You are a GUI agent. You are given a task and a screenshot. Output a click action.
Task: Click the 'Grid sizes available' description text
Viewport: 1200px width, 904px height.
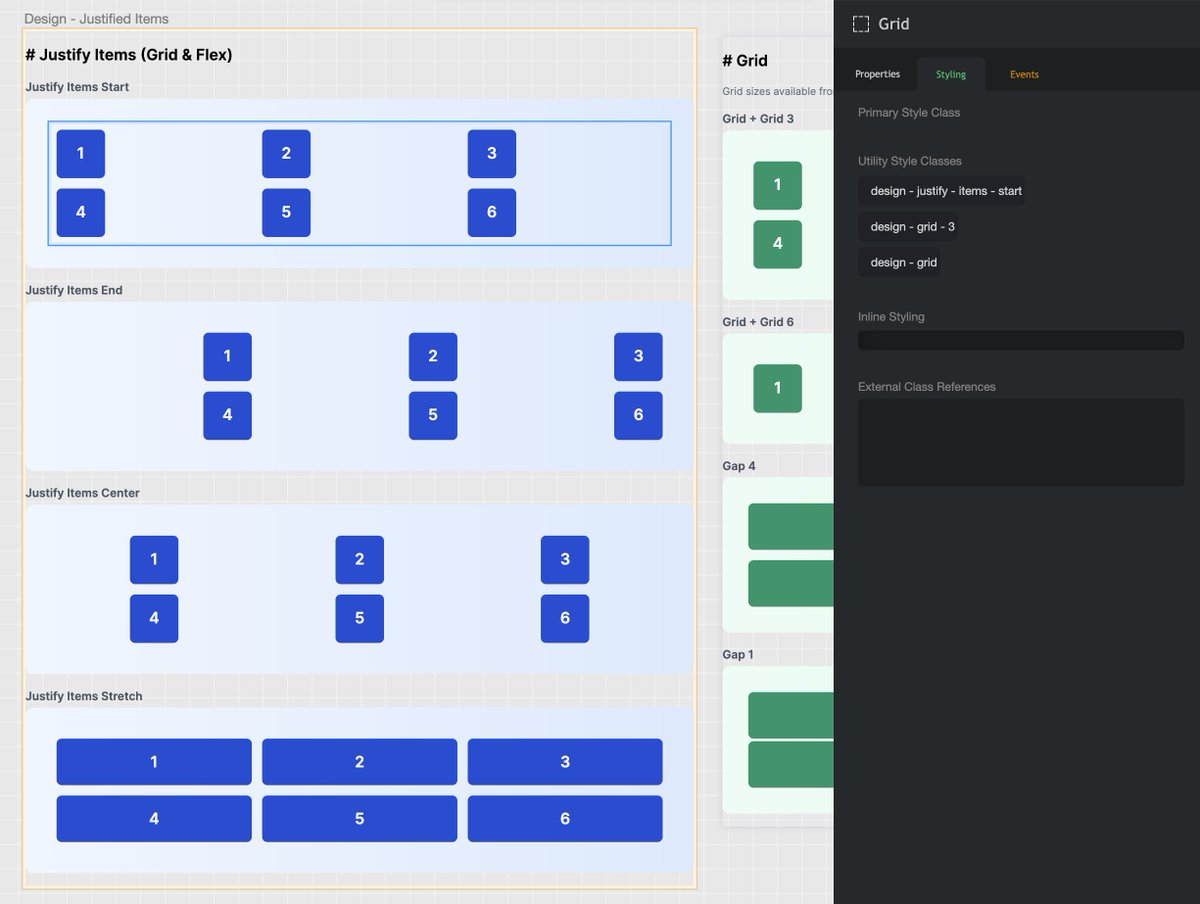[777, 91]
